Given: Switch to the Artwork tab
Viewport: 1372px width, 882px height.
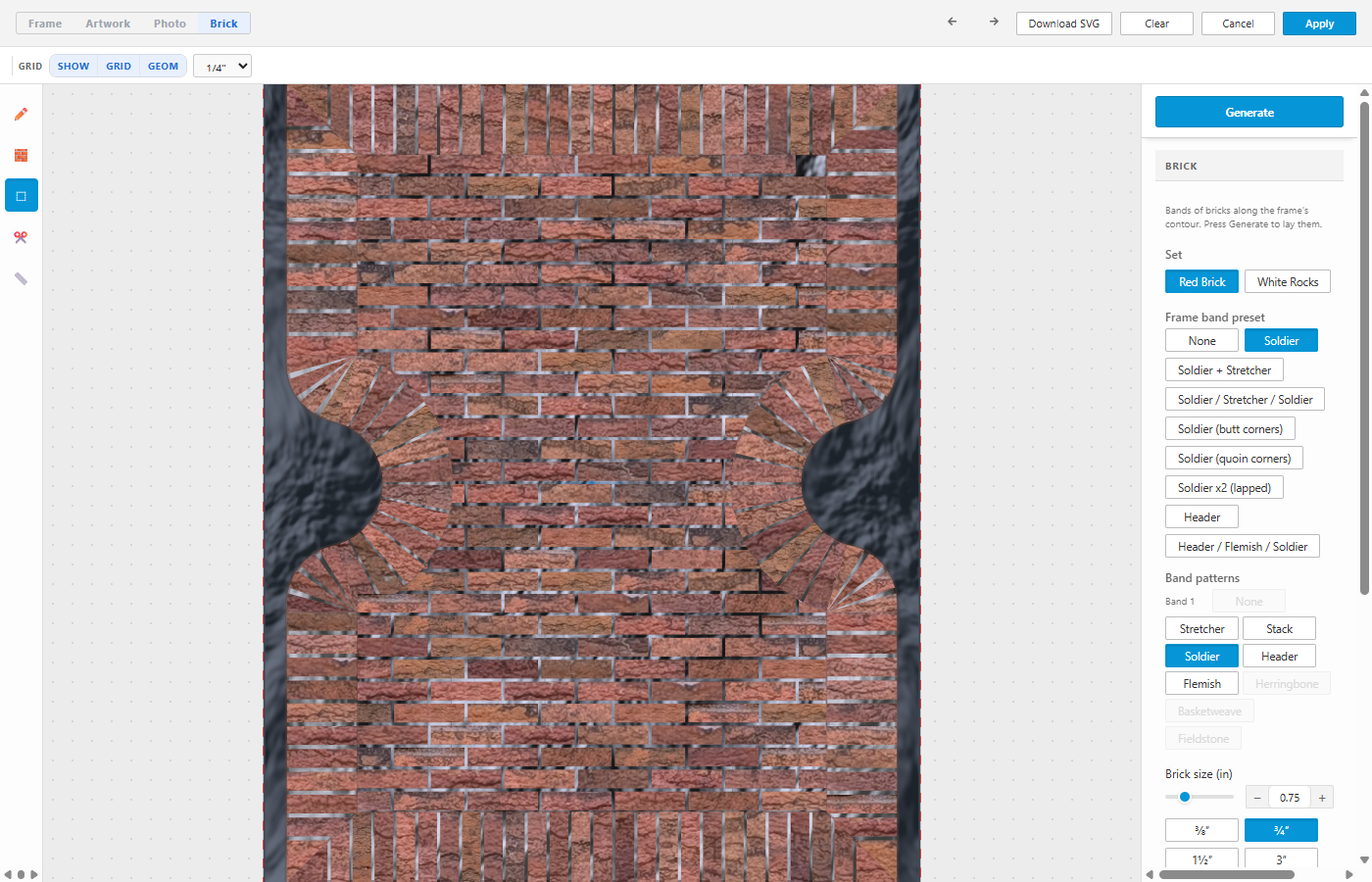Looking at the screenshot, I should pos(108,24).
